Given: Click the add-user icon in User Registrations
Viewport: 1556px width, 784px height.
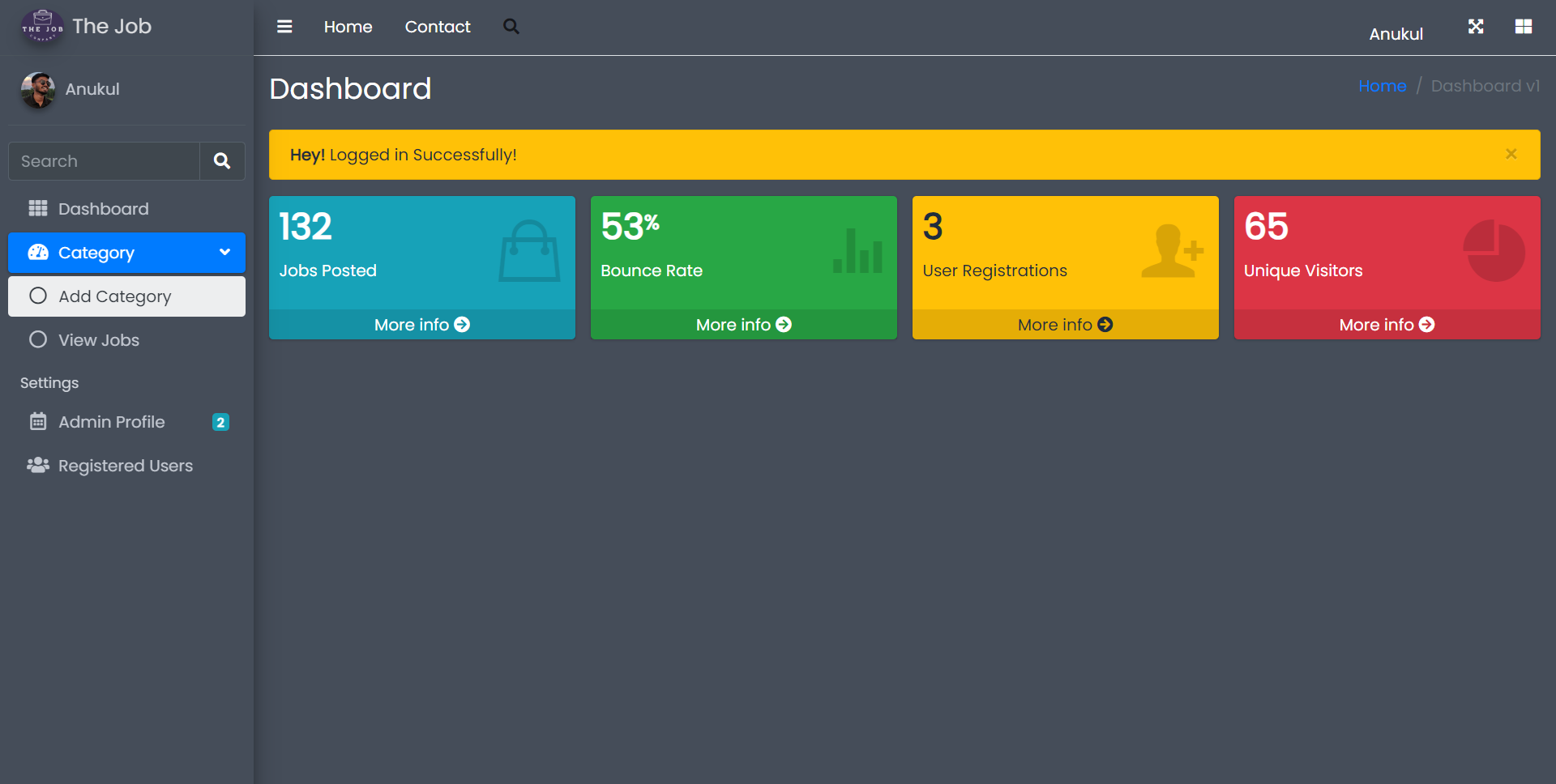Looking at the screenshot, I should pyautogui.click(x=1172, y=251).
